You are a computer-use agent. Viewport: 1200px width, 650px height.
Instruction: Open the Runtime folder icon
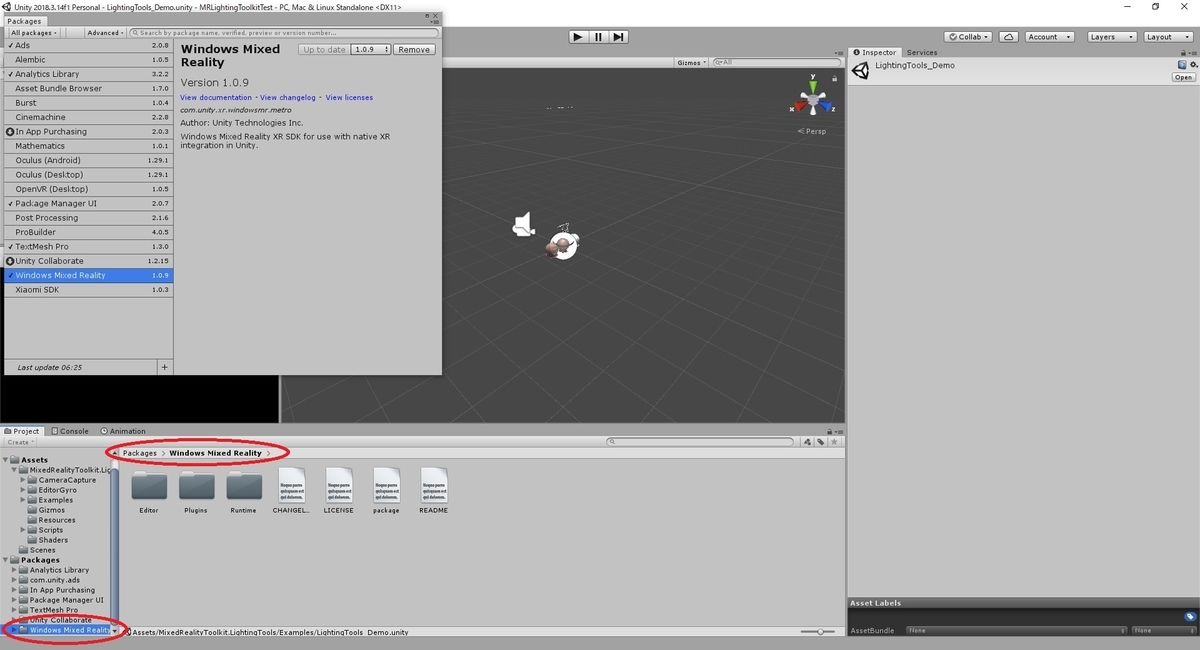[243, 485]
